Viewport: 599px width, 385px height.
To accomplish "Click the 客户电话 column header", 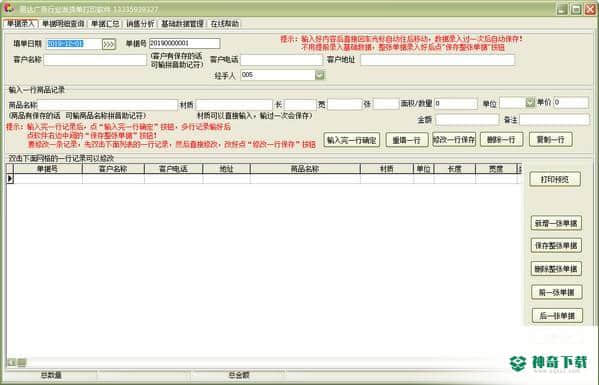I will coord(173,169).
